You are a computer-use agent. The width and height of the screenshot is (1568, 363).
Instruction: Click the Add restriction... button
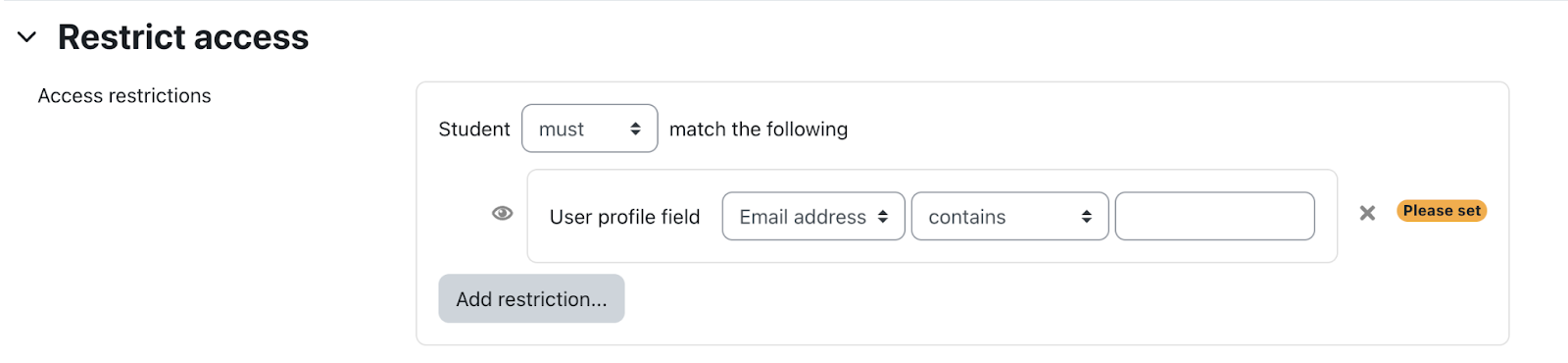click(x=531, y=298)
